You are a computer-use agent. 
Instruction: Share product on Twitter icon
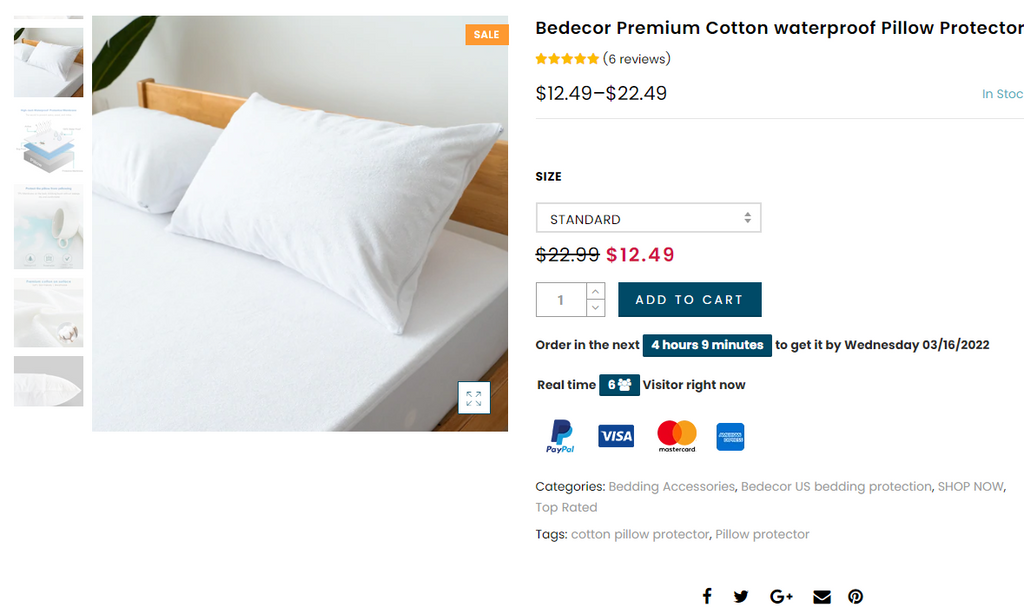pyautogui.click(x=741, y=596)
